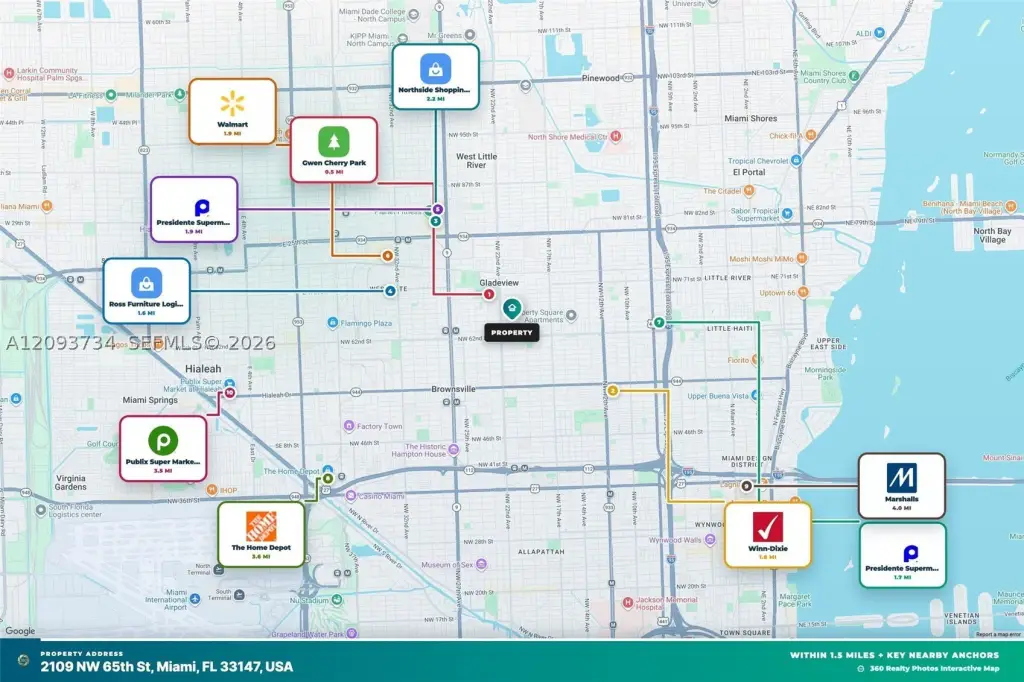This screenshot has height=682, width=1024.
Task: Click the ALDI store map icon
Action: tap(880, 33)
